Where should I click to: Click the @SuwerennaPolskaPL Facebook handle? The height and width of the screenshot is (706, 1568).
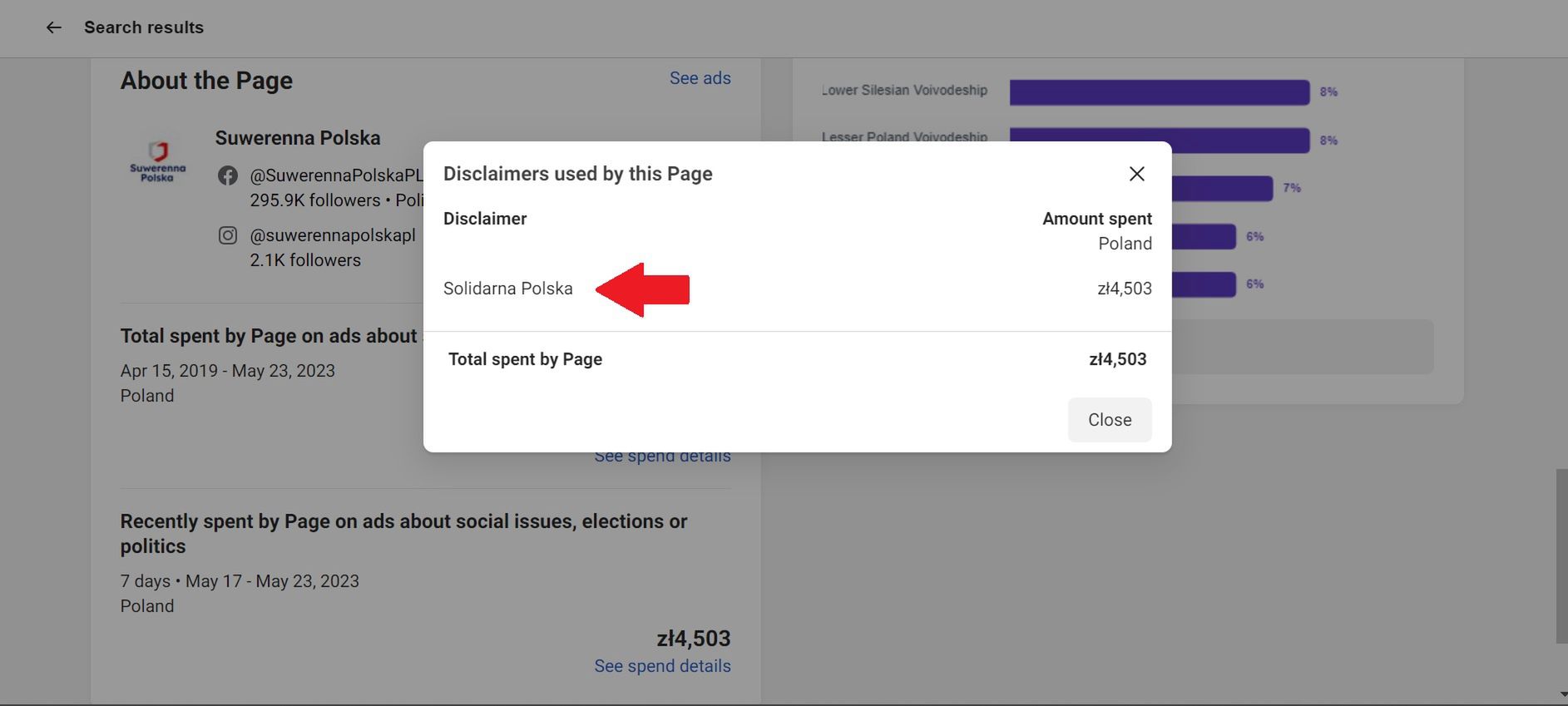click(x=337, y=175)
